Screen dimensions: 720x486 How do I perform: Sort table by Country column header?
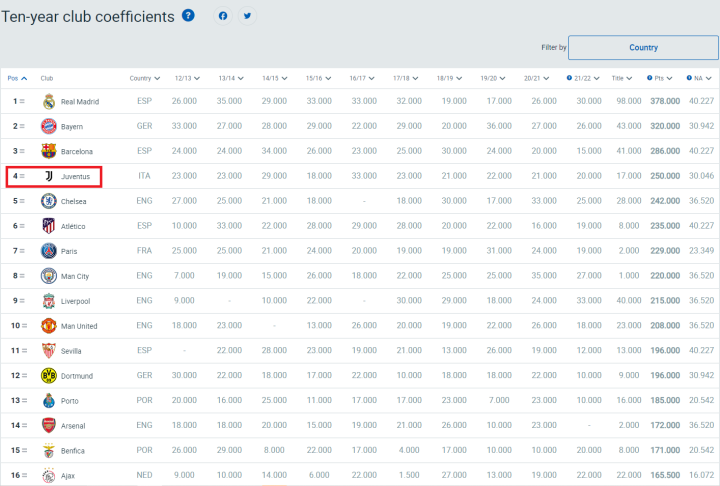pyautogui.click(x=144, y=78)
